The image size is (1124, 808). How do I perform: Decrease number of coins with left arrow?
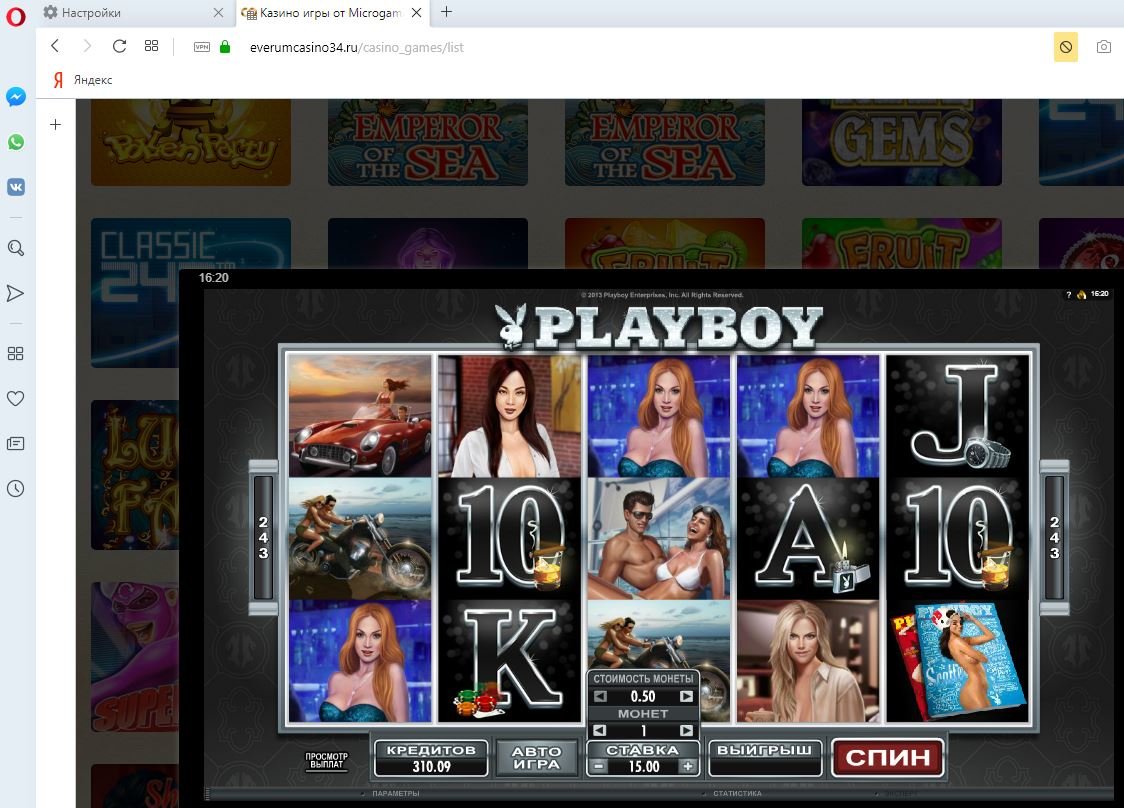[x=600, y=731]
